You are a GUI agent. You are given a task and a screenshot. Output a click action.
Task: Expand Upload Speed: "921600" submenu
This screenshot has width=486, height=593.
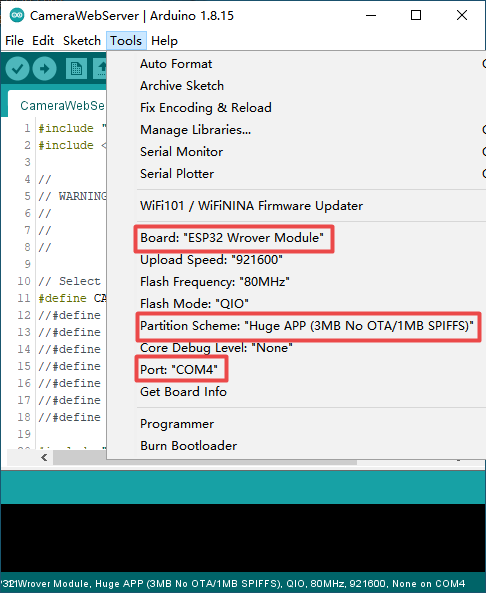pos(296,260)
